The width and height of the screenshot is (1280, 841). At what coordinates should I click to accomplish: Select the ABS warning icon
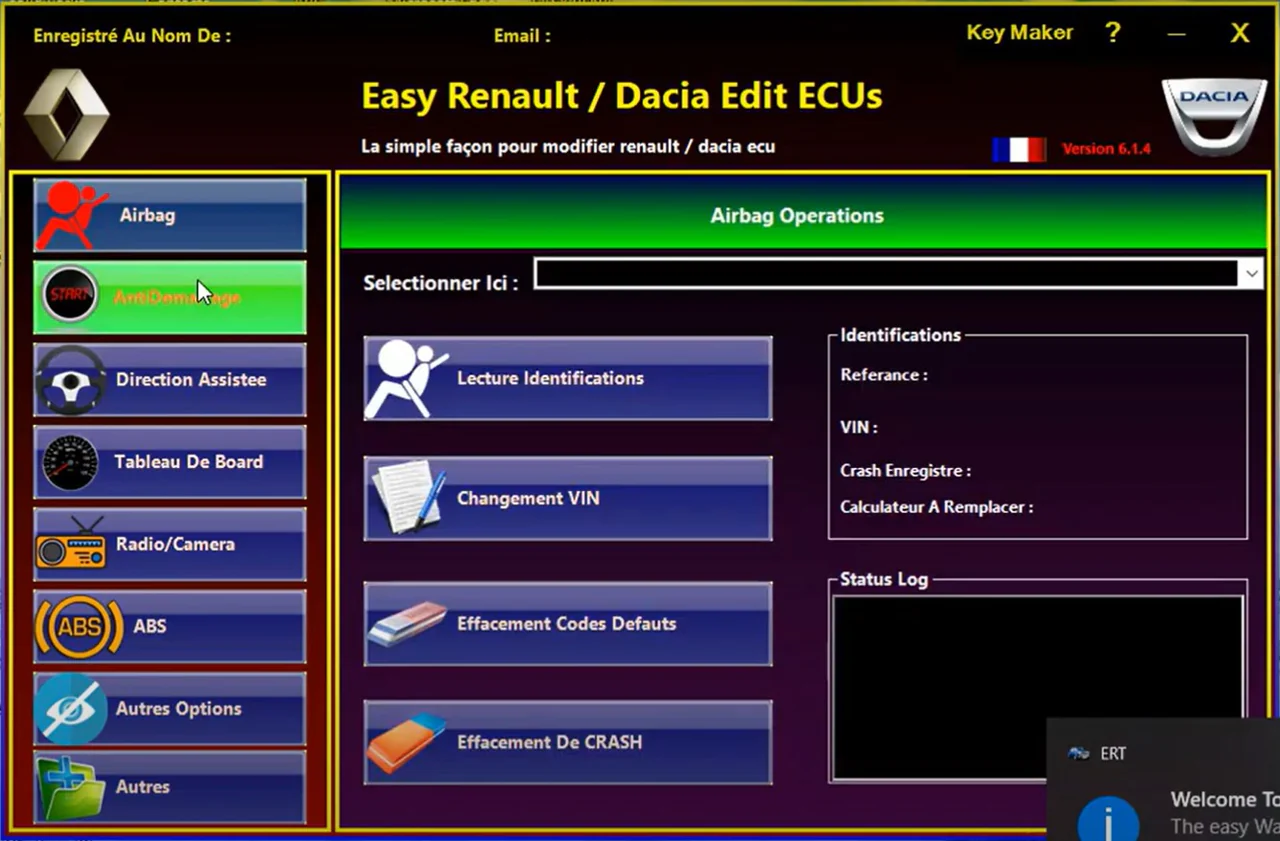[78, 627]
